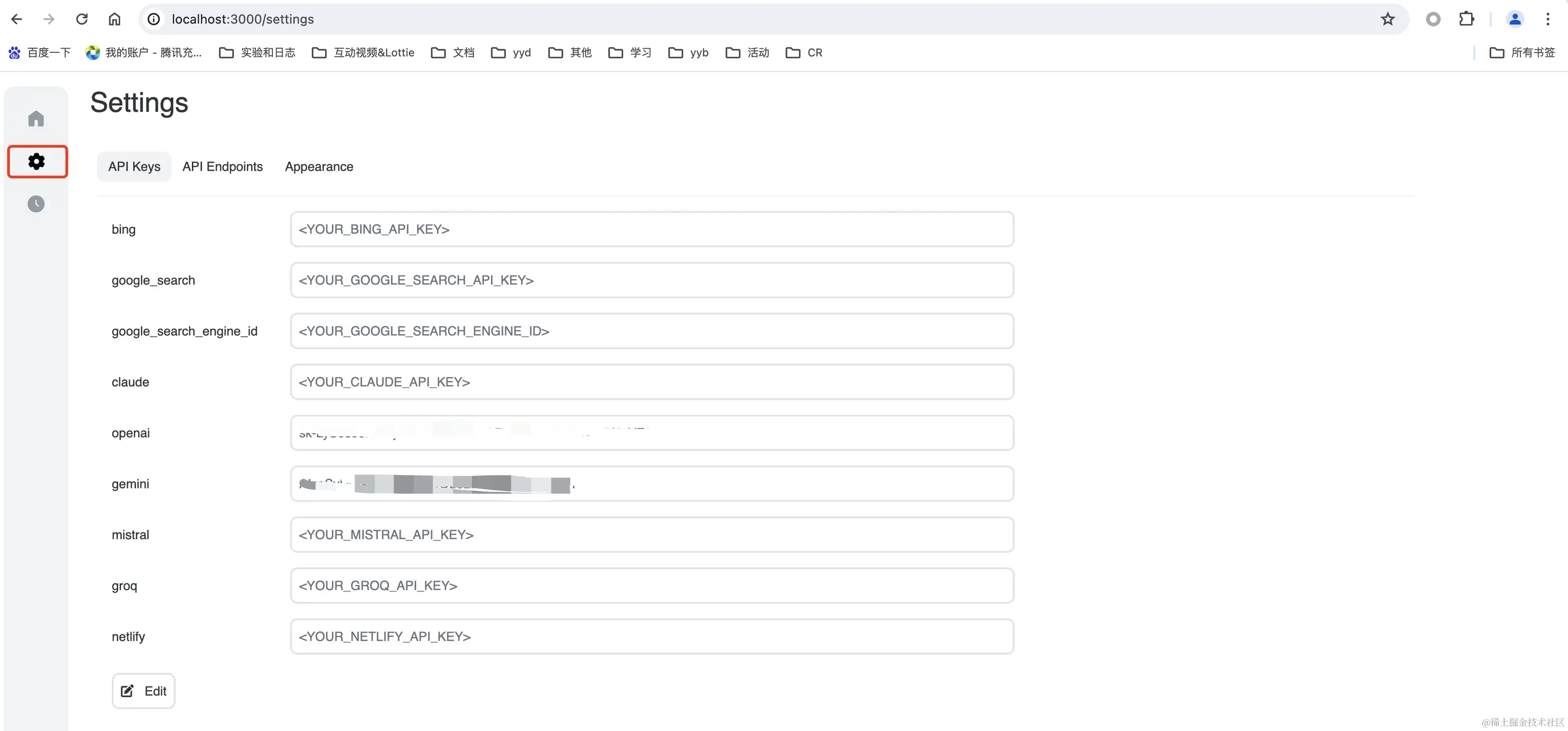Open the 百度一下 bookmark
1568x731 pixels.
(40, 53)
